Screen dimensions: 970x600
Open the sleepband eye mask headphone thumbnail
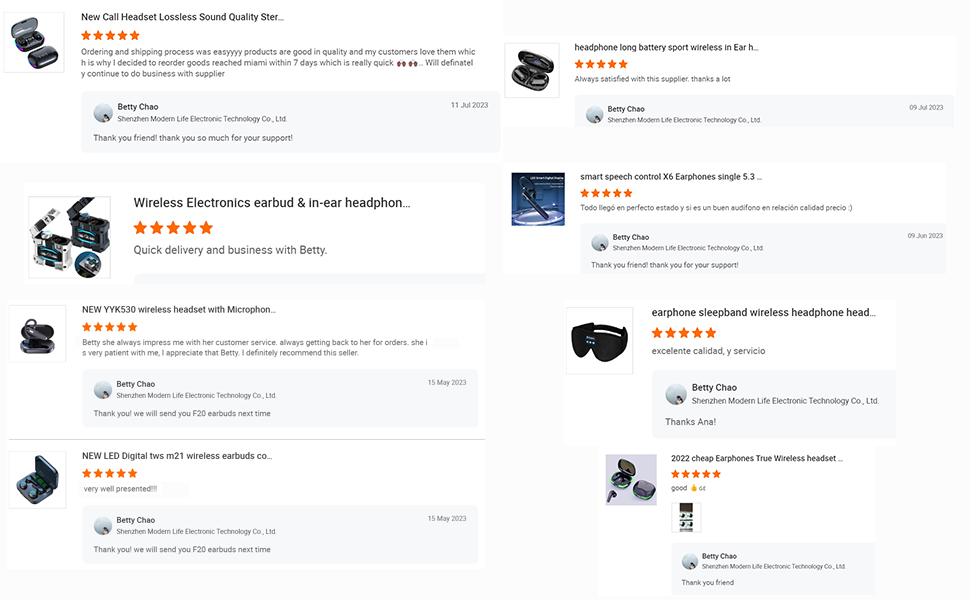(599, 340)
